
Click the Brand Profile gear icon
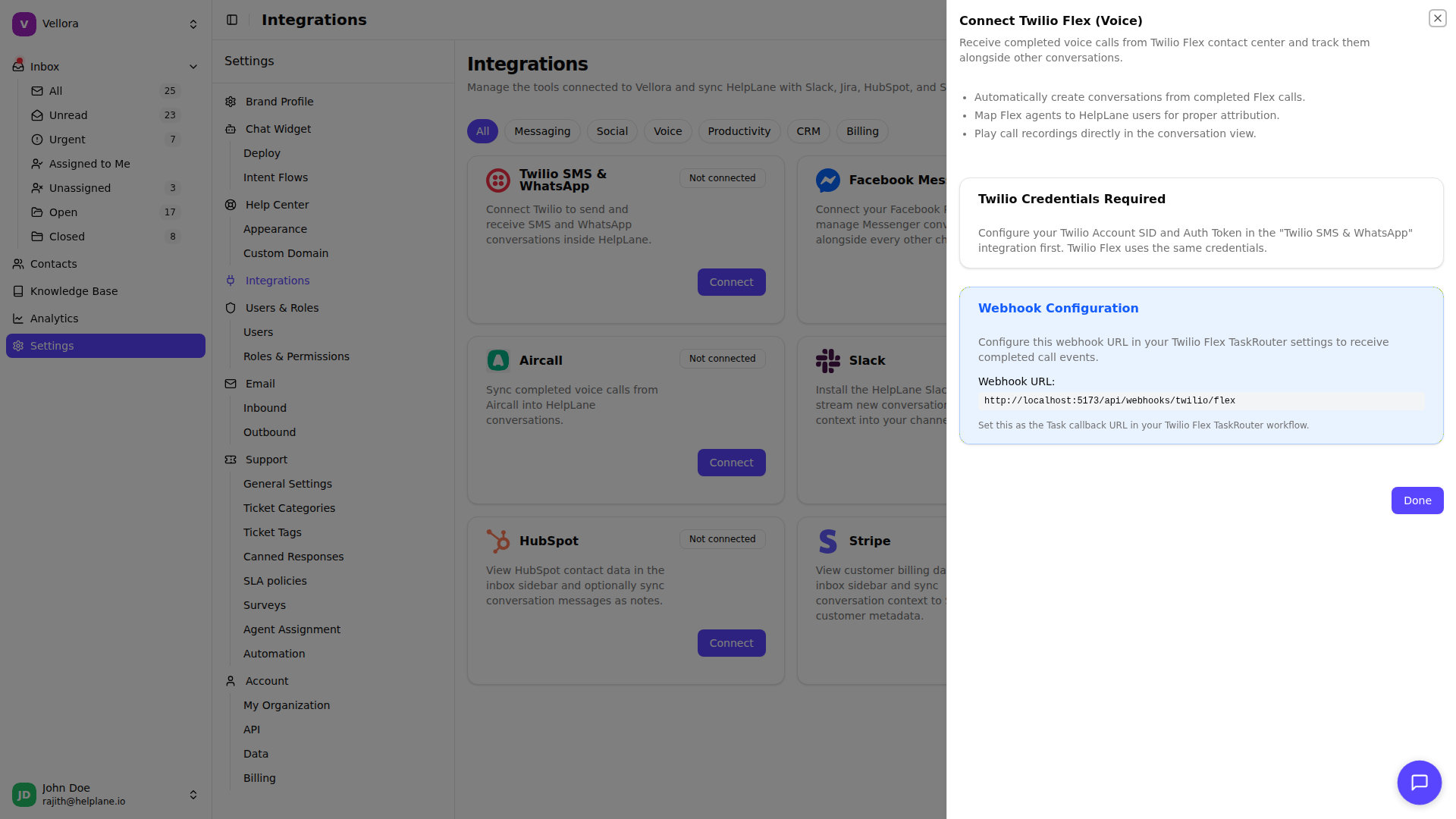pos(231,102)
